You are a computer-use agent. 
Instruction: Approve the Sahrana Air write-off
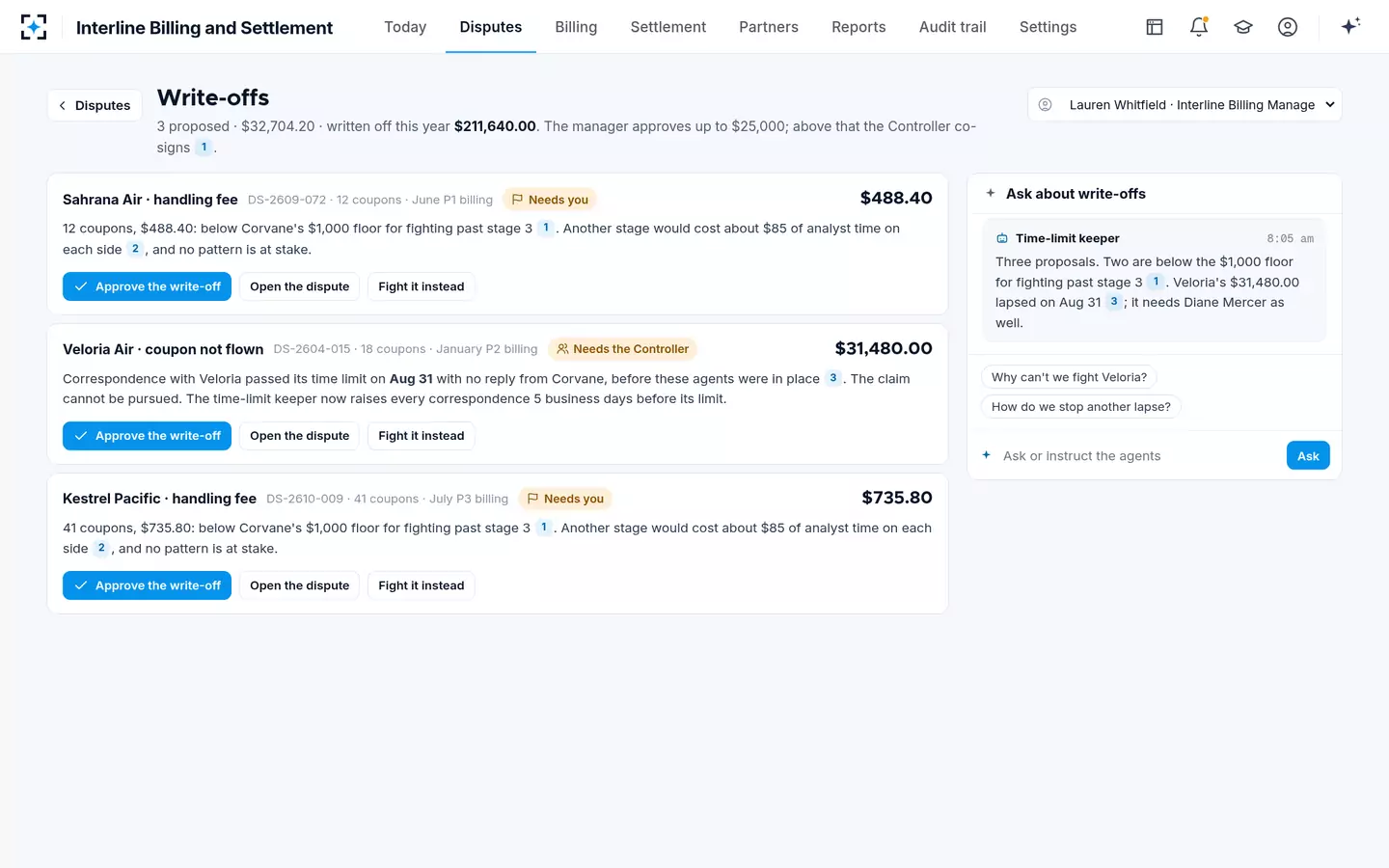147,286
